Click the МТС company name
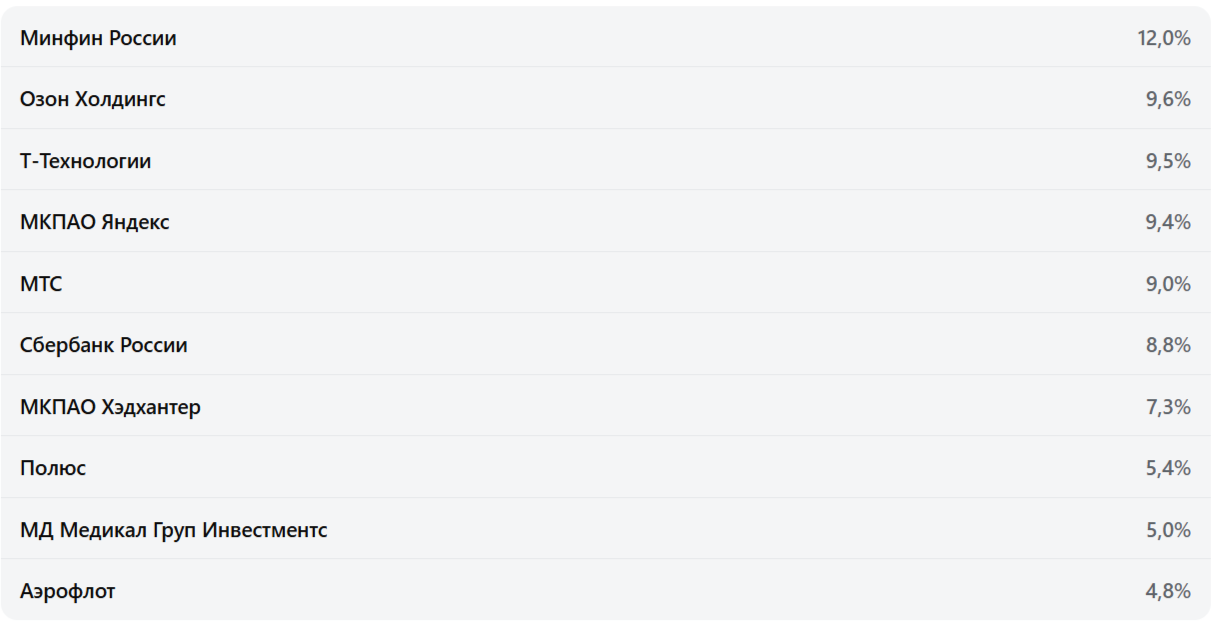This screenshot has height=623, width=1219. tap(41, 284)
